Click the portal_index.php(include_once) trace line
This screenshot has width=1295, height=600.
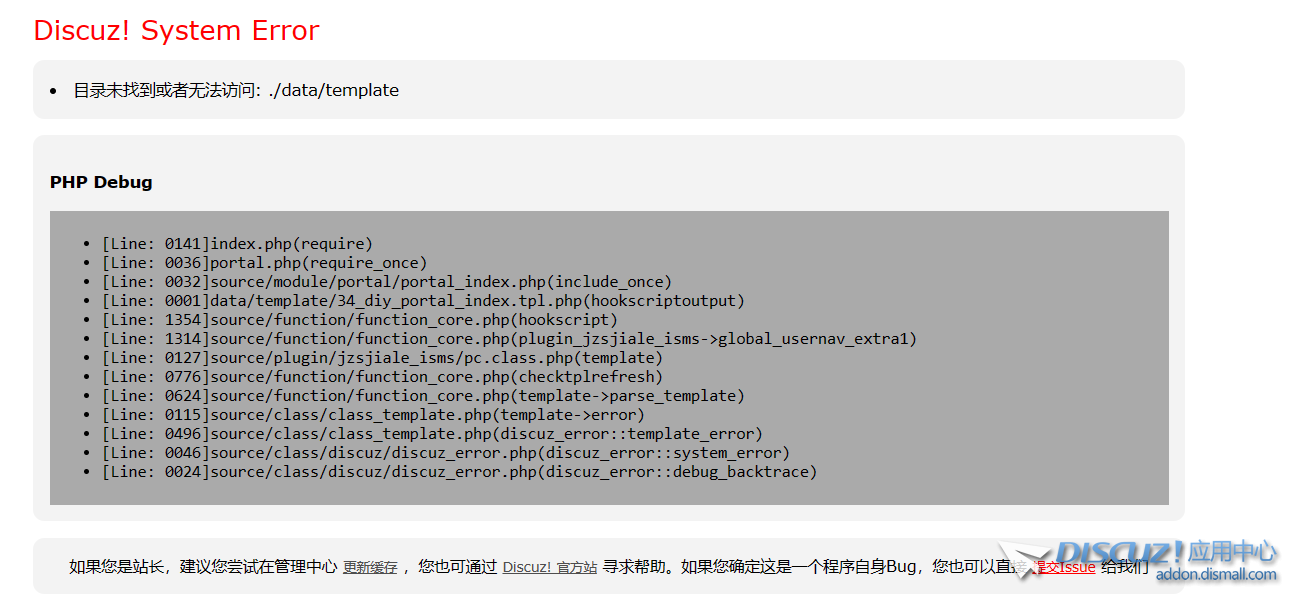click(387, 281)
